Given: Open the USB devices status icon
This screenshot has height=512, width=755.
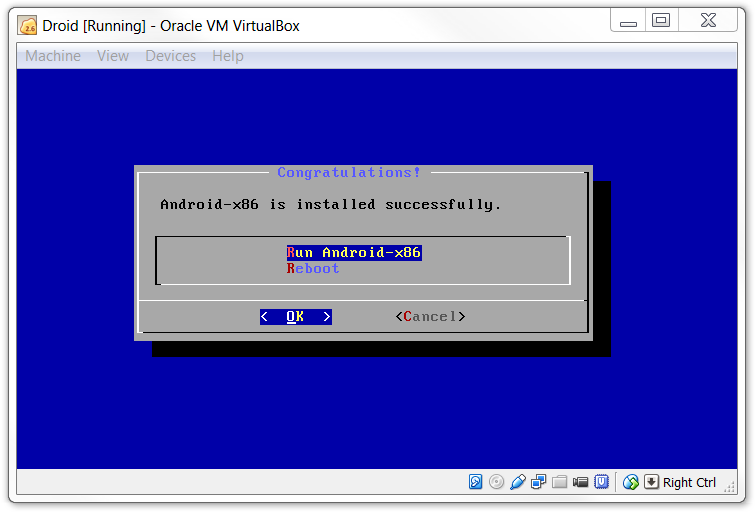Looking at the screenshot, I should pos(518,482).
